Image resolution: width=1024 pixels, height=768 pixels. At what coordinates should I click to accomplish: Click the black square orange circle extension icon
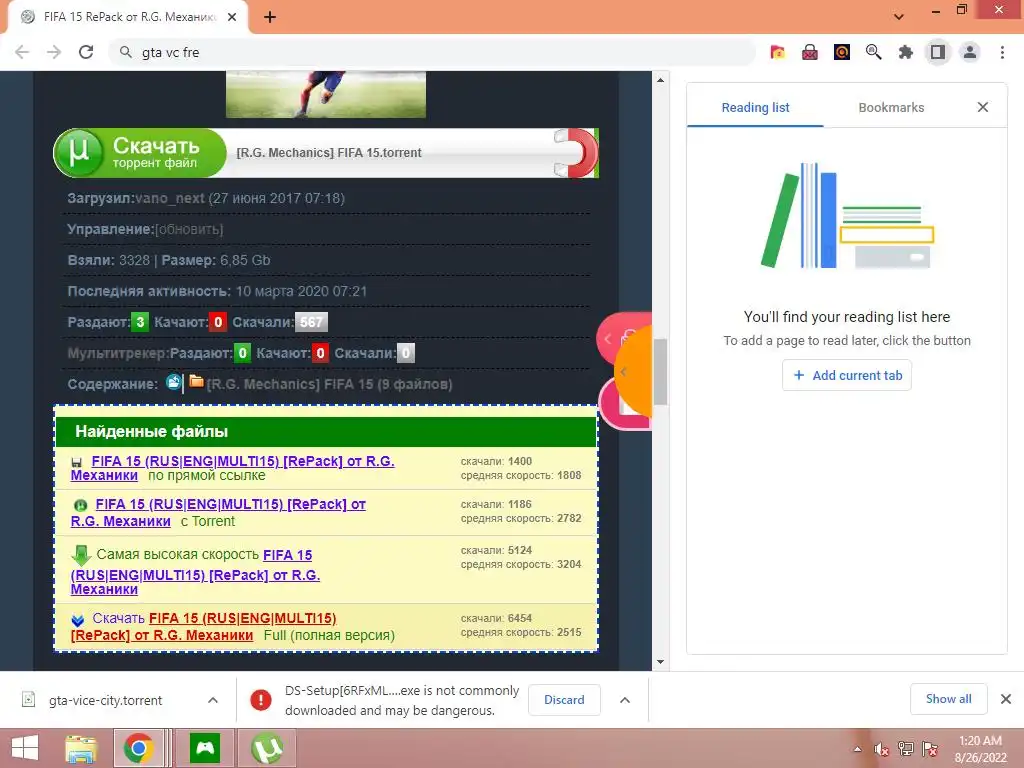[842, 52]
